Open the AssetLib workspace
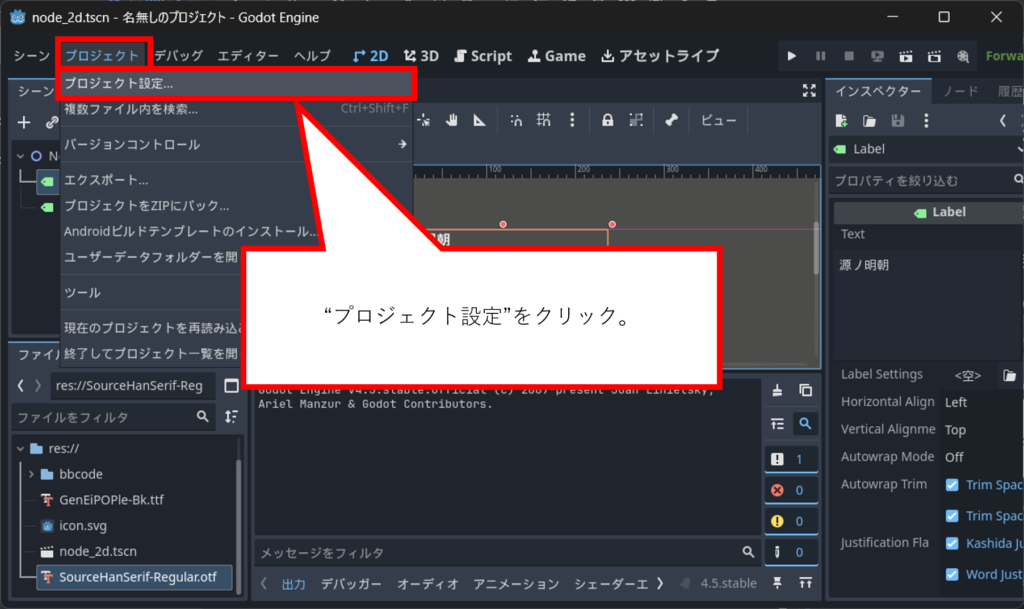The image size is (1024, 609). (x=660, y=56)
